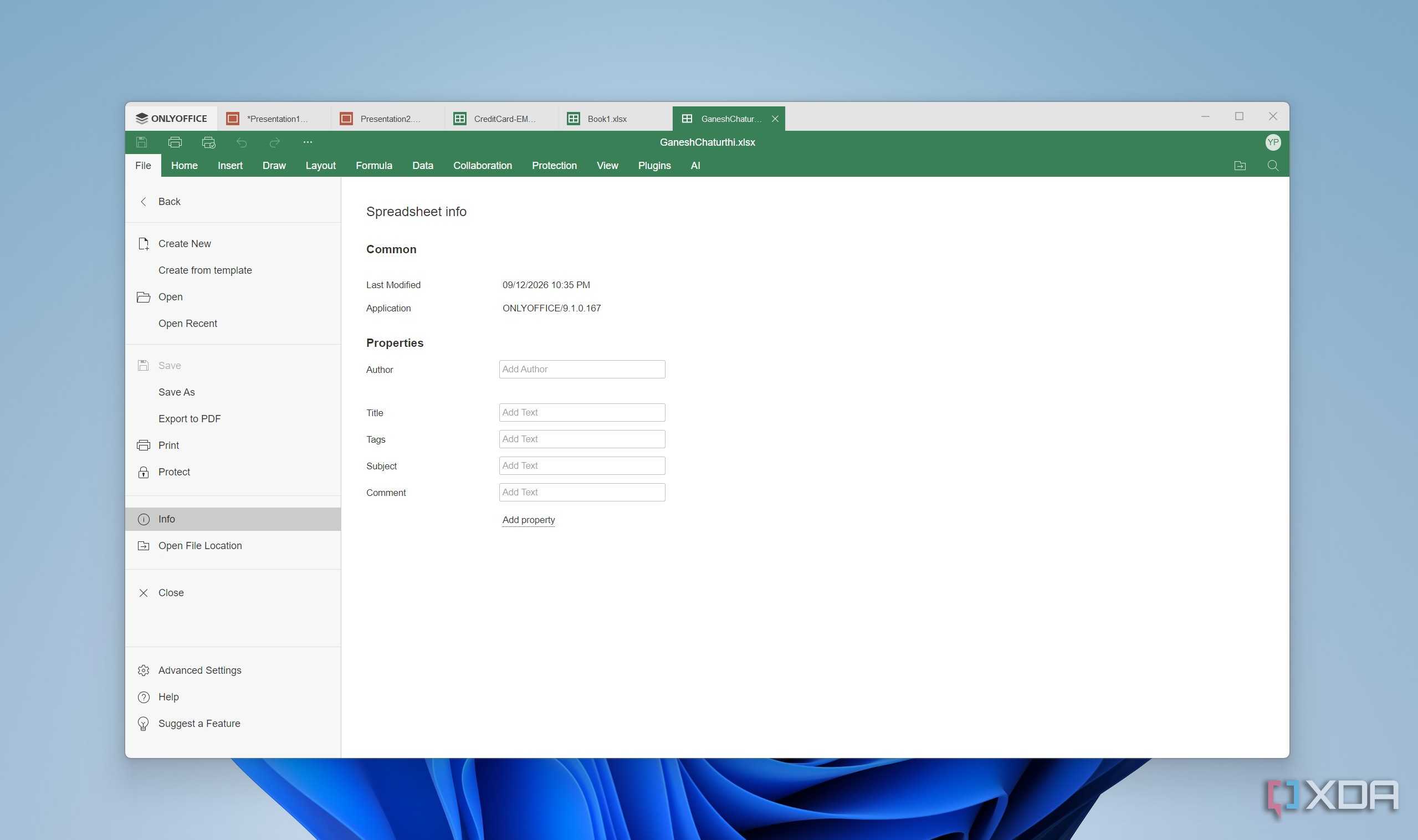This screenshot has height=840, width=1418.
Task: Click the Subject text field
Action: (x=582, y=466)
